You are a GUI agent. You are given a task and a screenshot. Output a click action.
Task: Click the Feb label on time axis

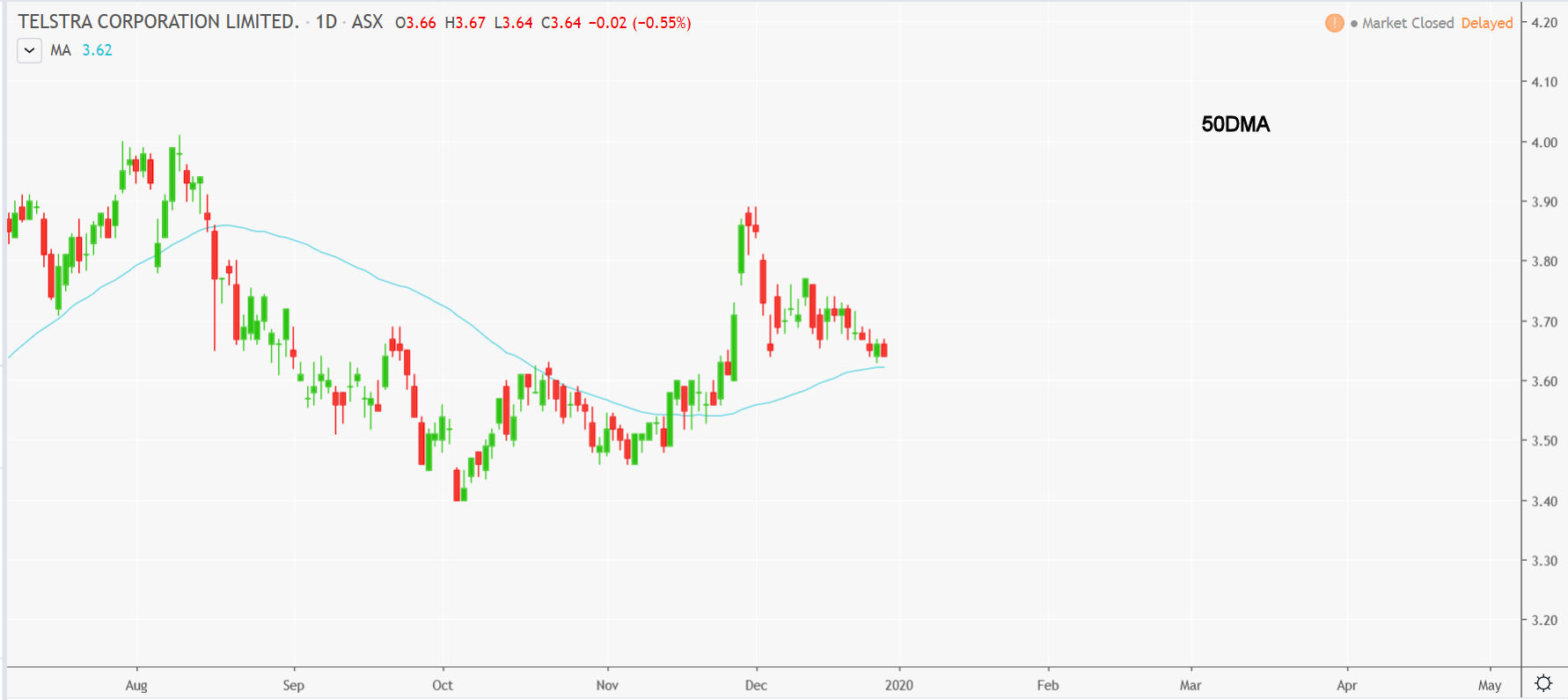tap(1048, 685)
